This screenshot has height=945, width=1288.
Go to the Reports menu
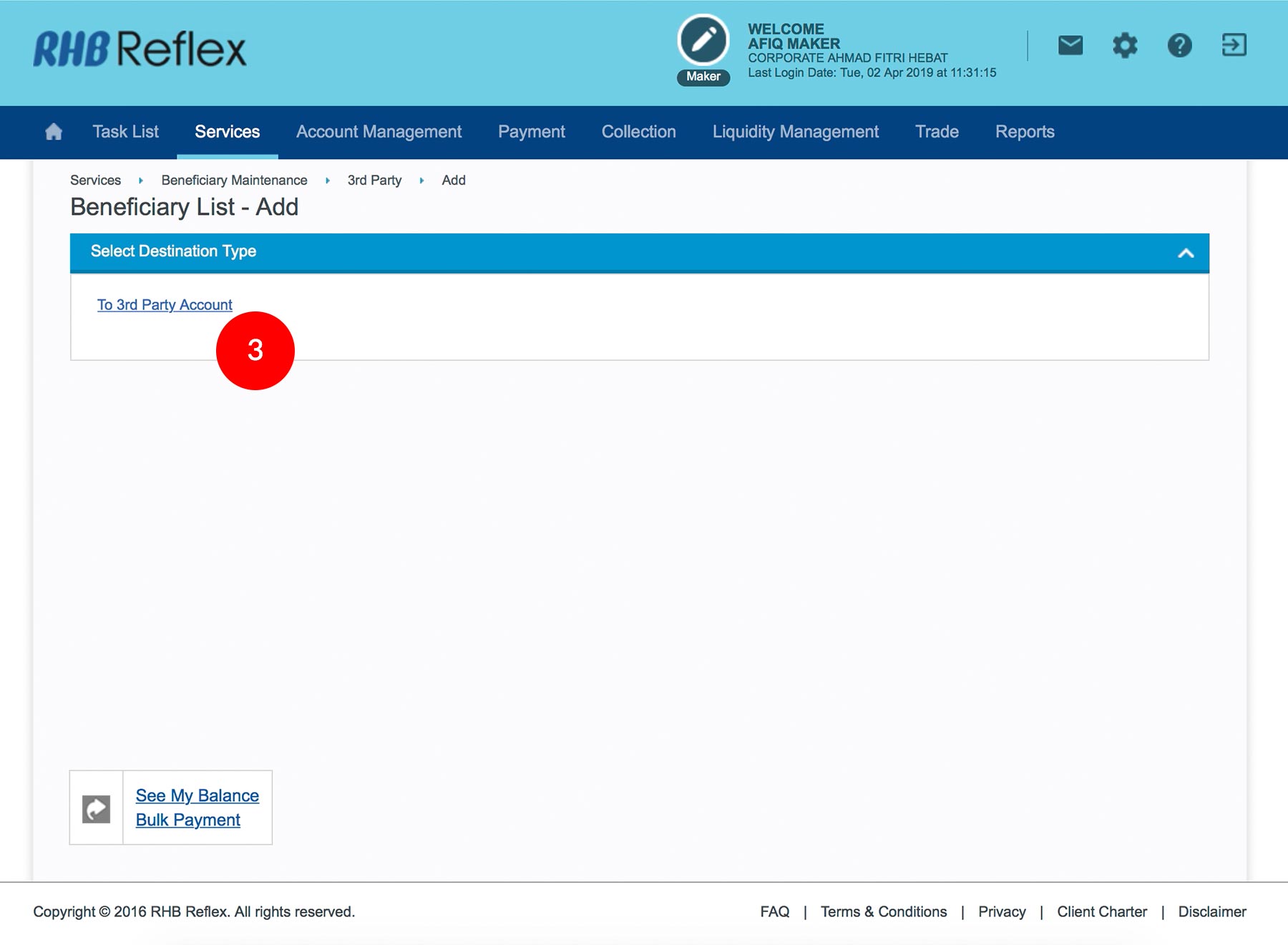(x=1024, y=132)
